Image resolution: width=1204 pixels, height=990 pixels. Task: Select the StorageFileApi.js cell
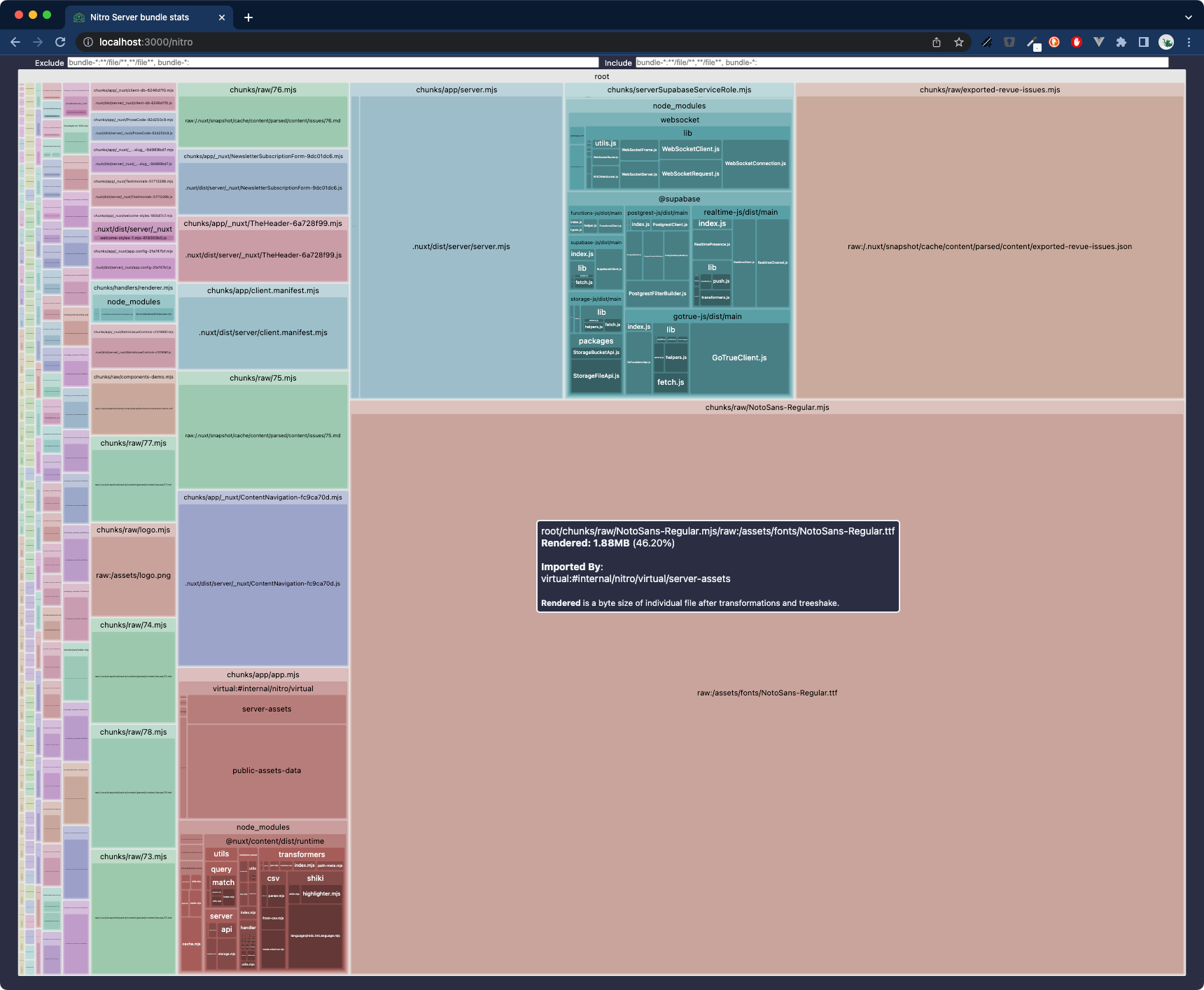click(596, 376)
